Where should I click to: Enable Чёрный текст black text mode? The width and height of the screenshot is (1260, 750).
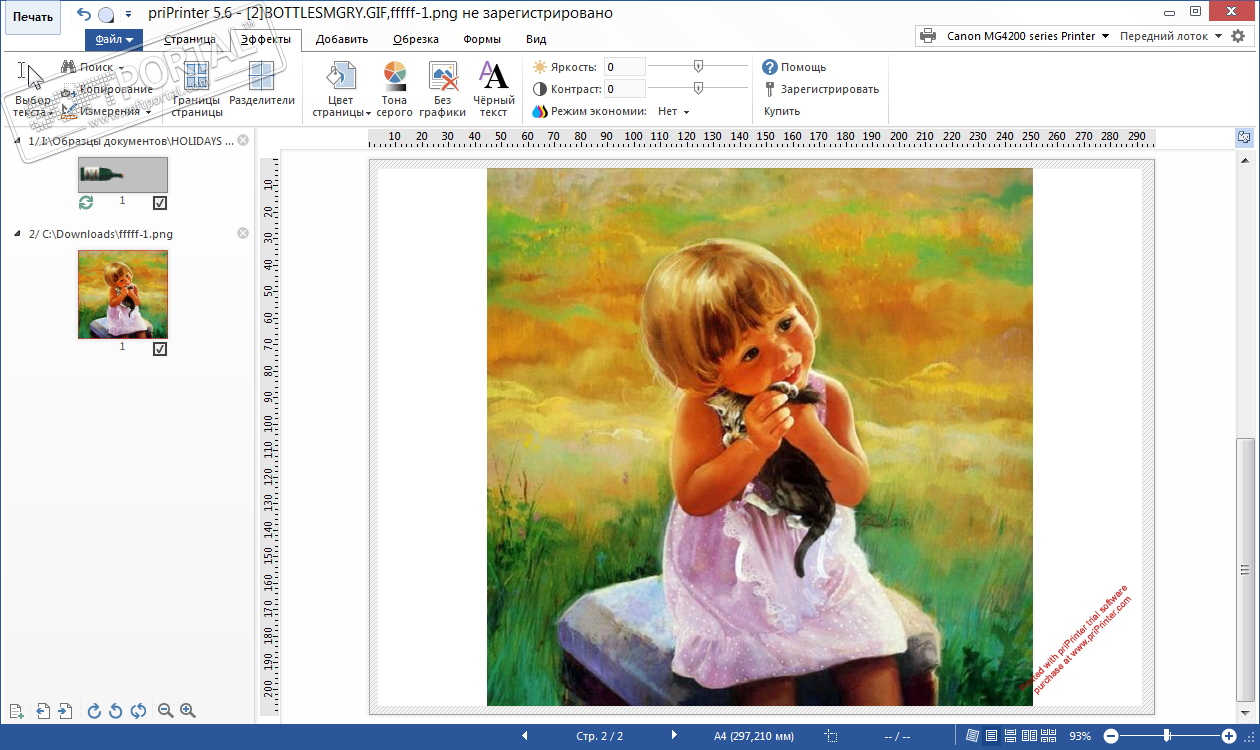click(x=494, y=89)
